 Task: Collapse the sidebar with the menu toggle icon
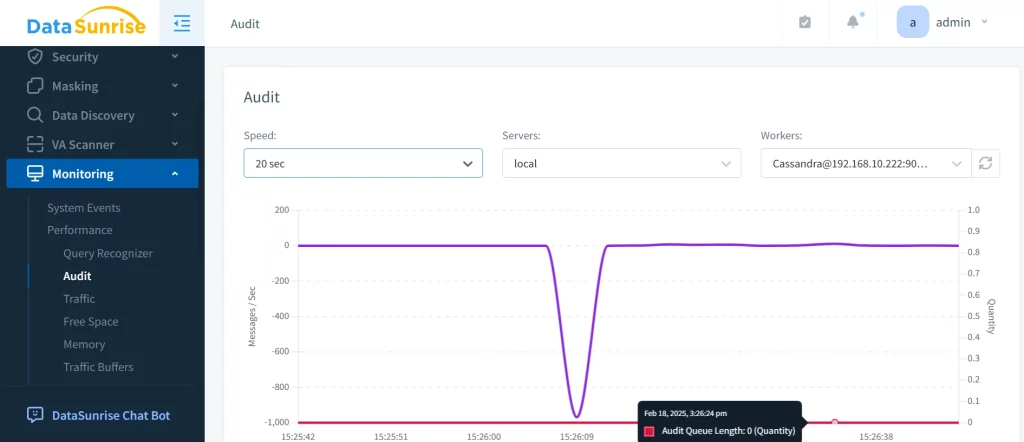pyautogui.click(x=181, y=23)
